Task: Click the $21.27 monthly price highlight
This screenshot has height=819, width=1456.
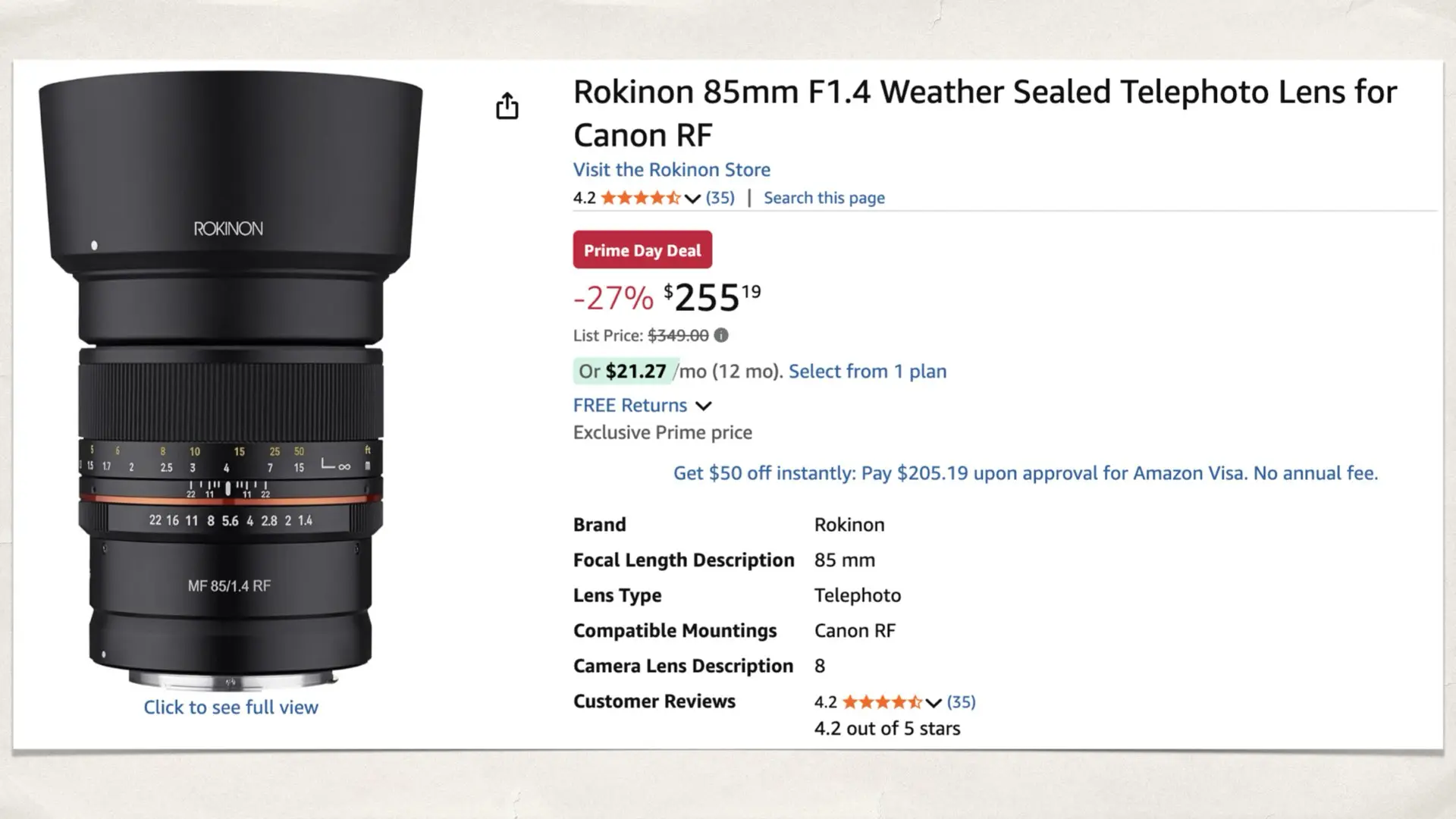Action: [635, 371]
